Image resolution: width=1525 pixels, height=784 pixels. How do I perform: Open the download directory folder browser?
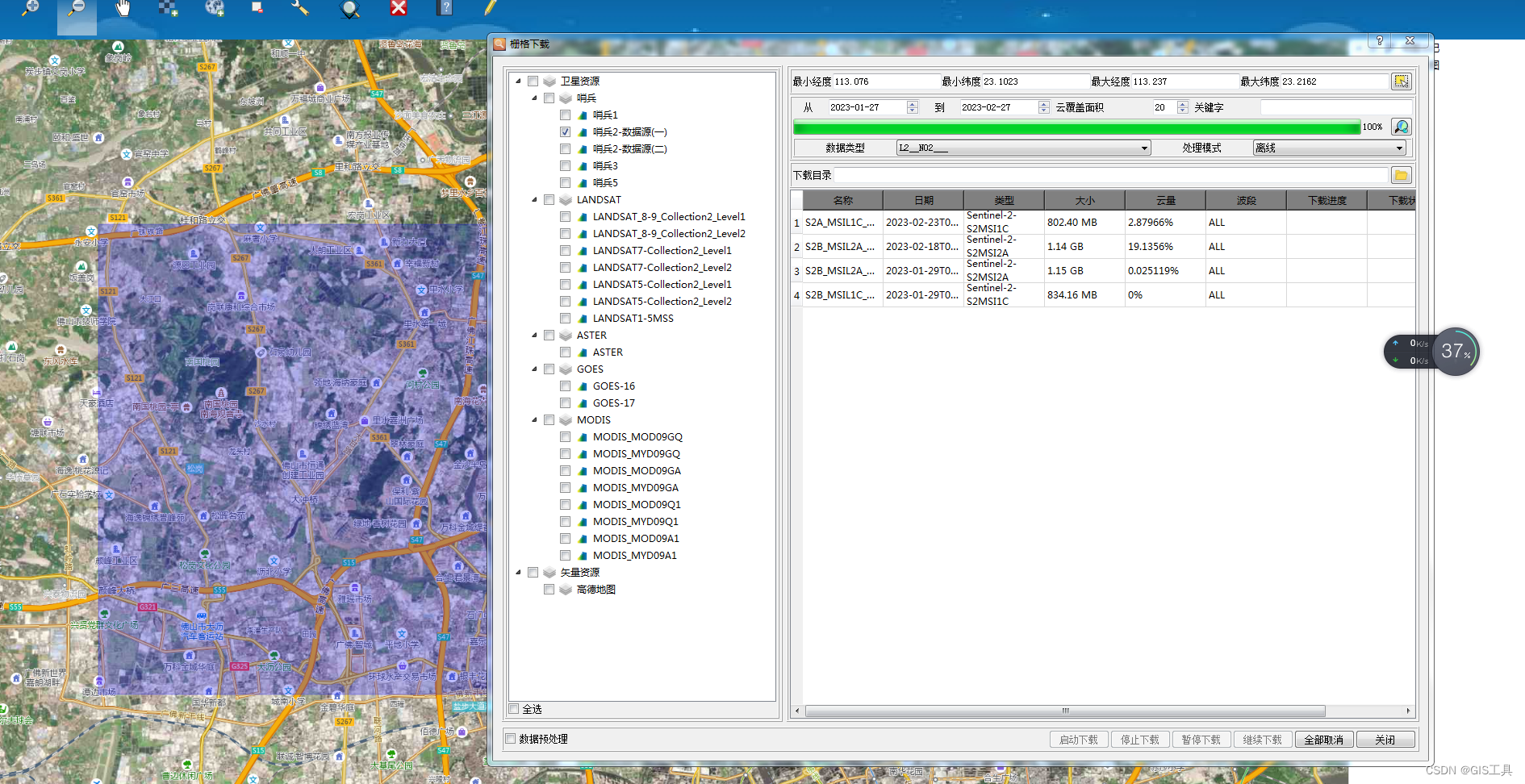tap(1401, 175)
